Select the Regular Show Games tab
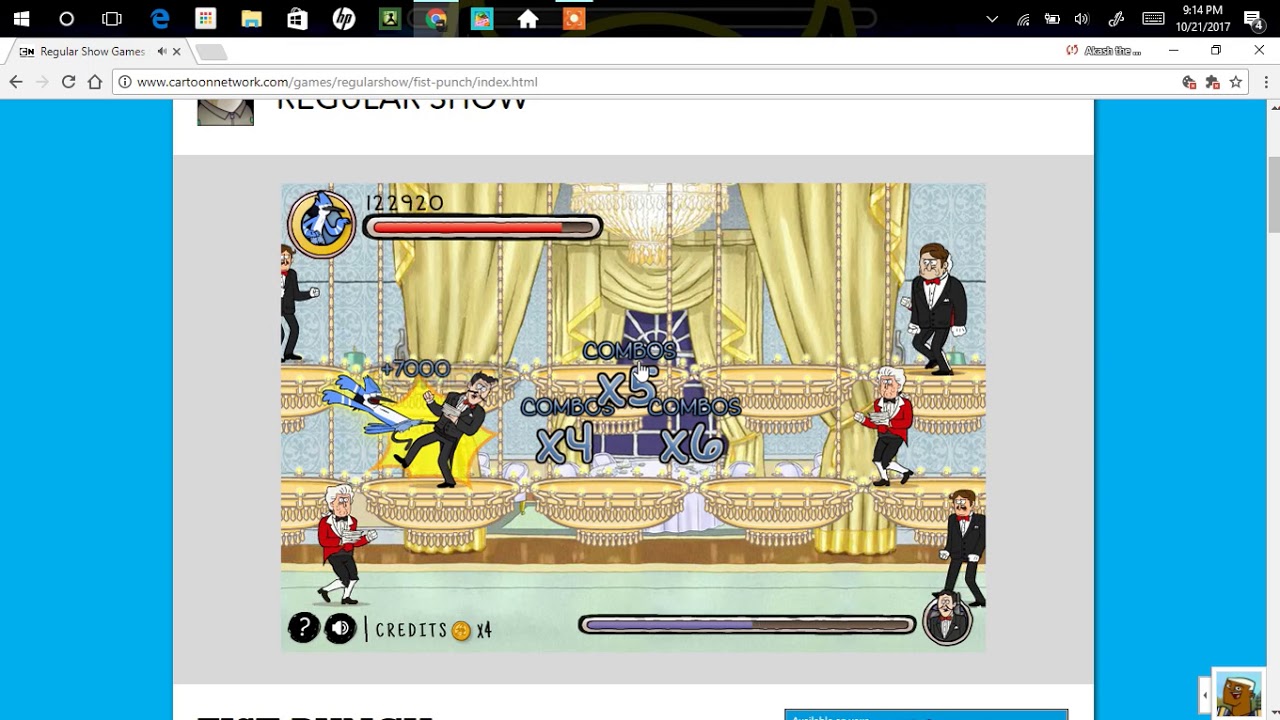 click(98, 51)
